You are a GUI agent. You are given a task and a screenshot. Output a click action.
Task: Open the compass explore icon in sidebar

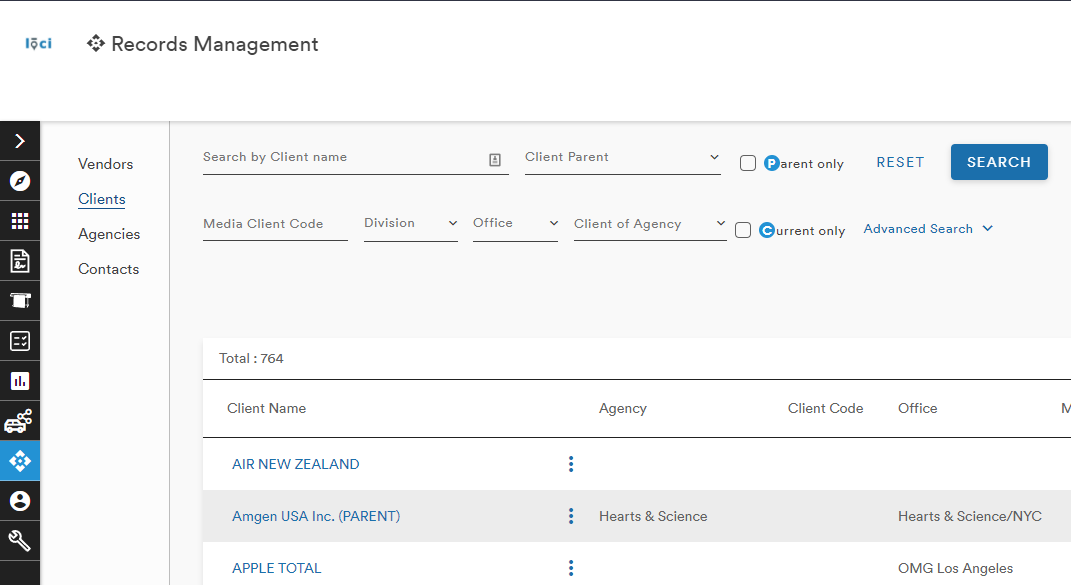[20, 181]
